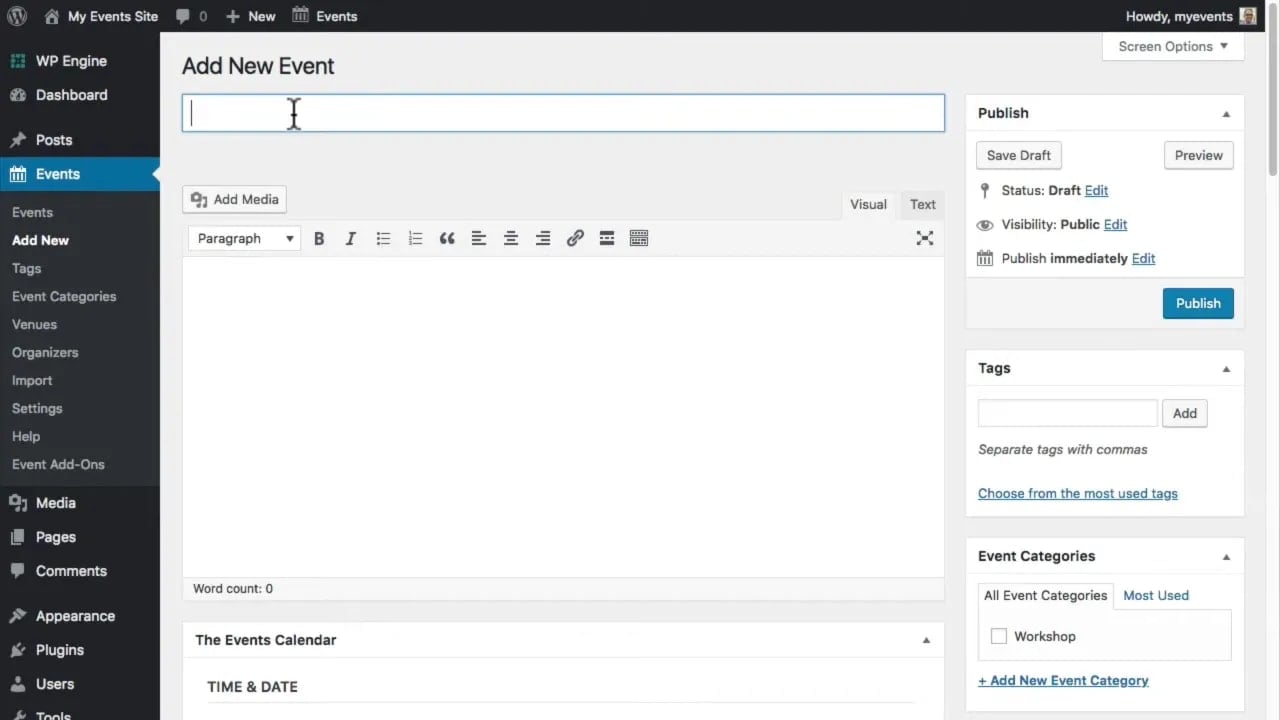Open the Organizers submenu item
Screen dimensions: 1280x720
[45, 352]
